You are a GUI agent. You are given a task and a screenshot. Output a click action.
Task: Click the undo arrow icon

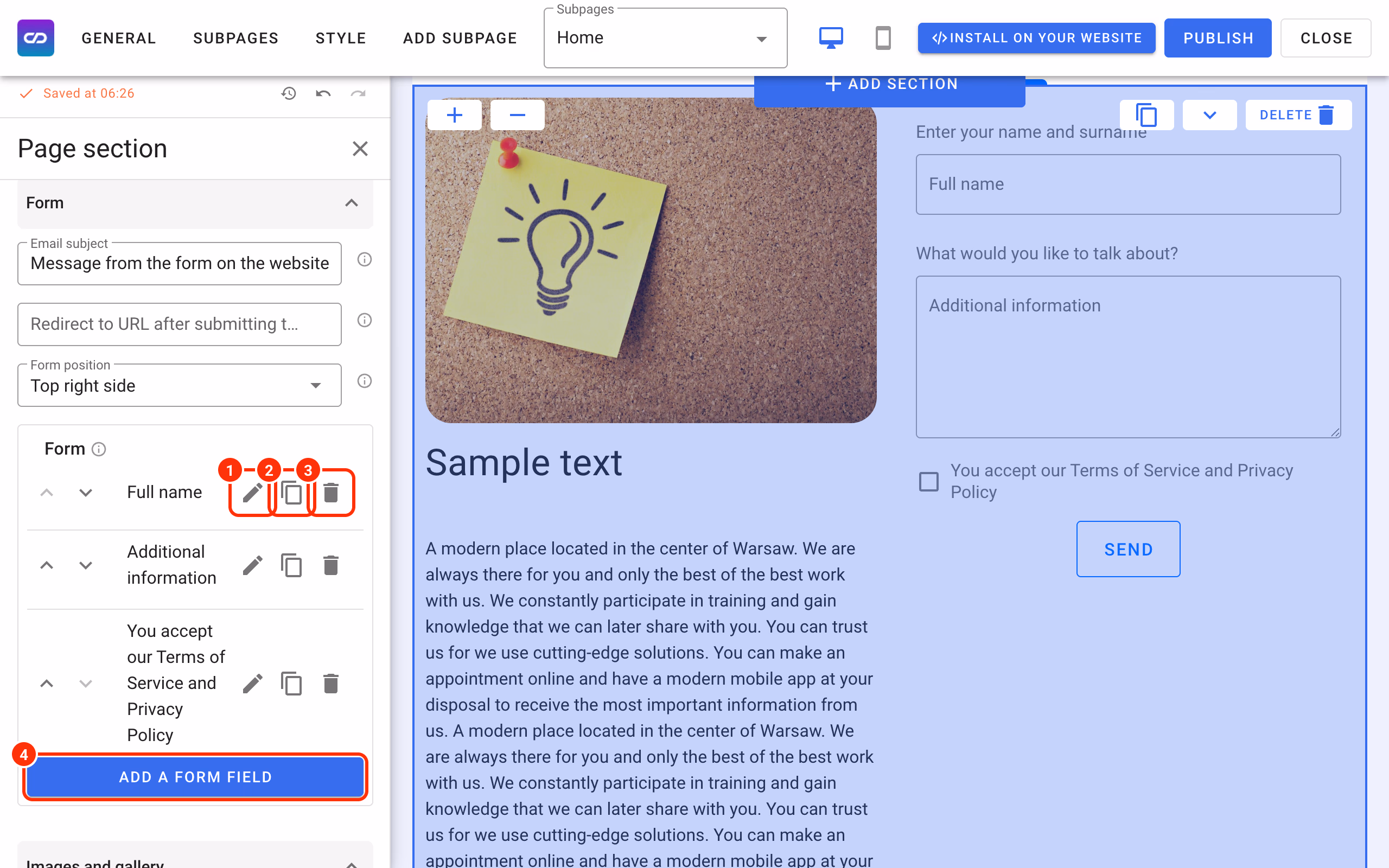[323, 93]
